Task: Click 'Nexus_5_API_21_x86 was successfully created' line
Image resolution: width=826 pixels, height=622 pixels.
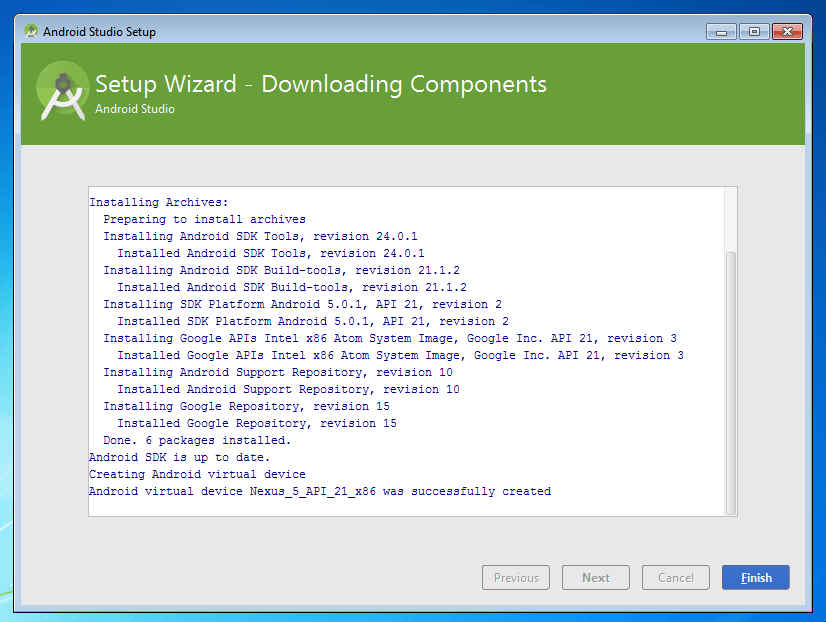Action: 320,491
